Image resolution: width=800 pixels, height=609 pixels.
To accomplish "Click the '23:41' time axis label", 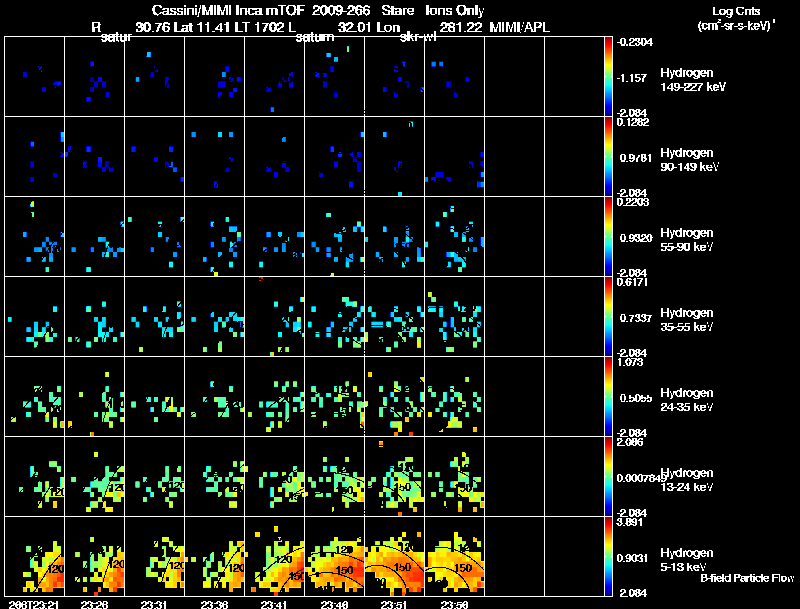I will coord(274,604).
